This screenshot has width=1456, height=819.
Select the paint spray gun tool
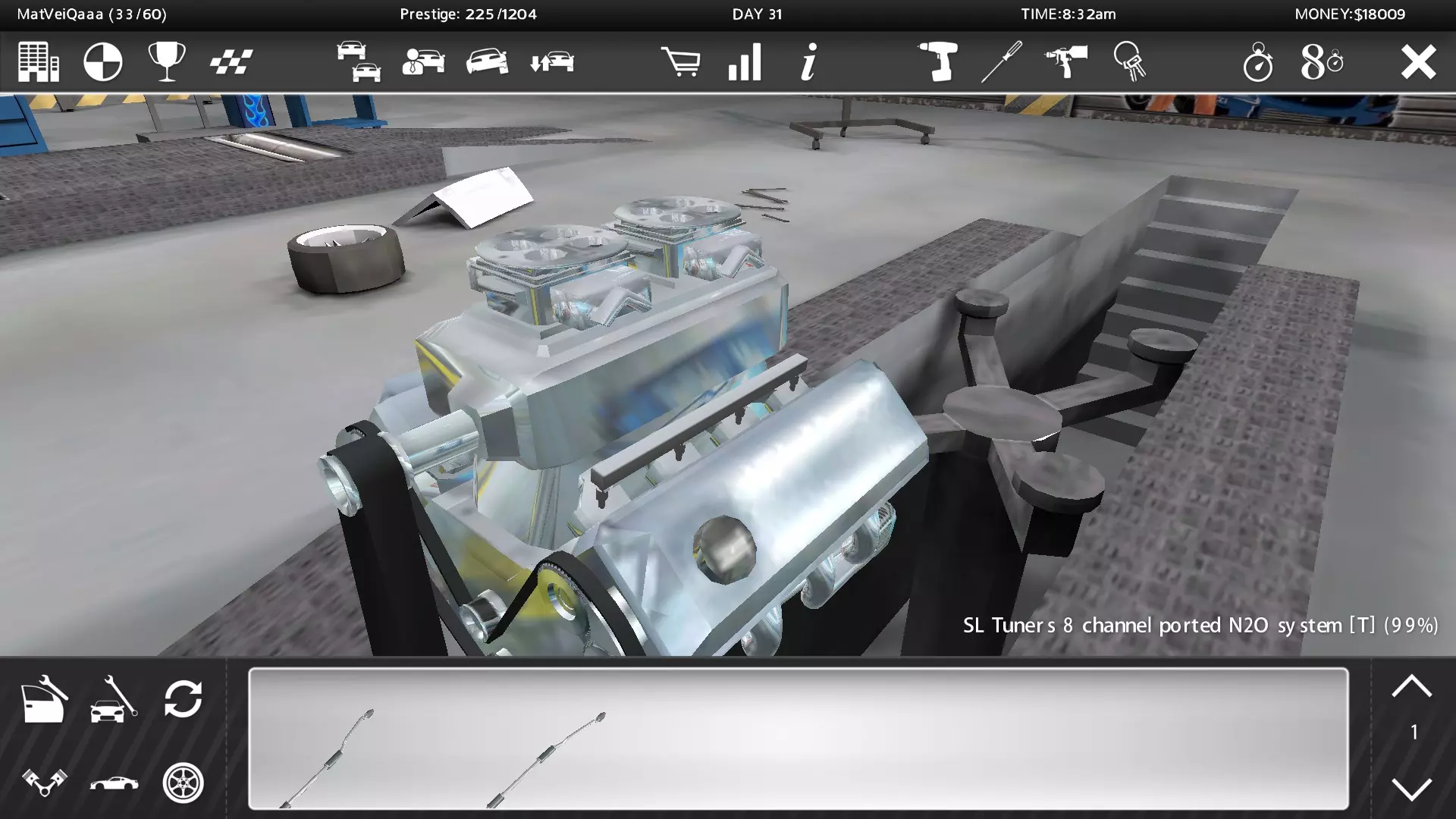[x=1065, y=61]
